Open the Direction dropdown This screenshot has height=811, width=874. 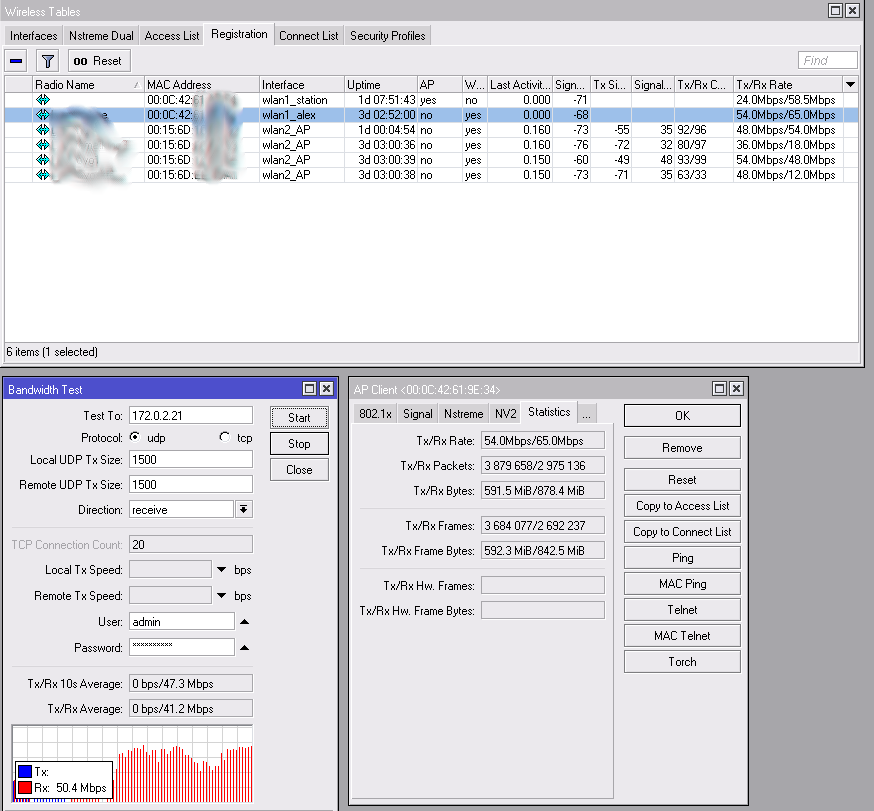click(243, 510)
